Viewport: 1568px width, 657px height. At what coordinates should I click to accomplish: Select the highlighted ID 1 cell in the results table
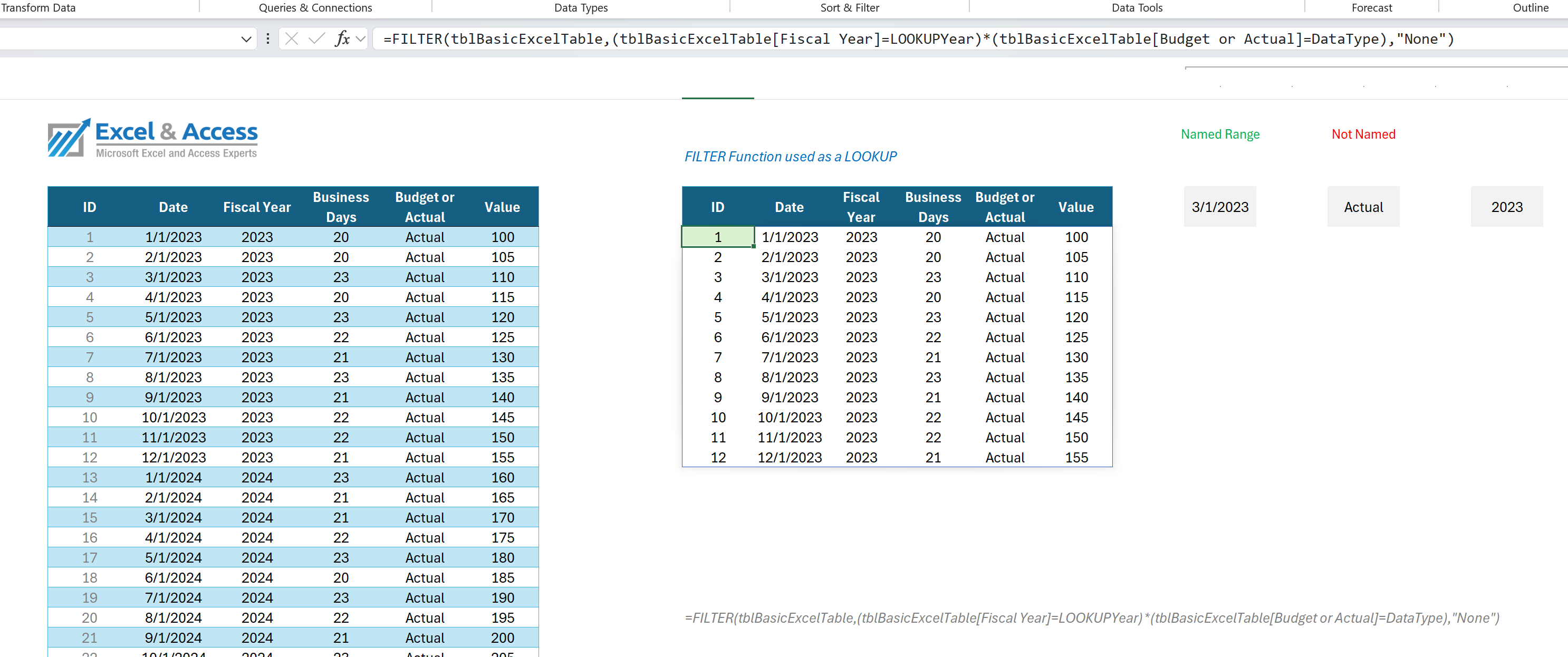(x=718, y=237)
